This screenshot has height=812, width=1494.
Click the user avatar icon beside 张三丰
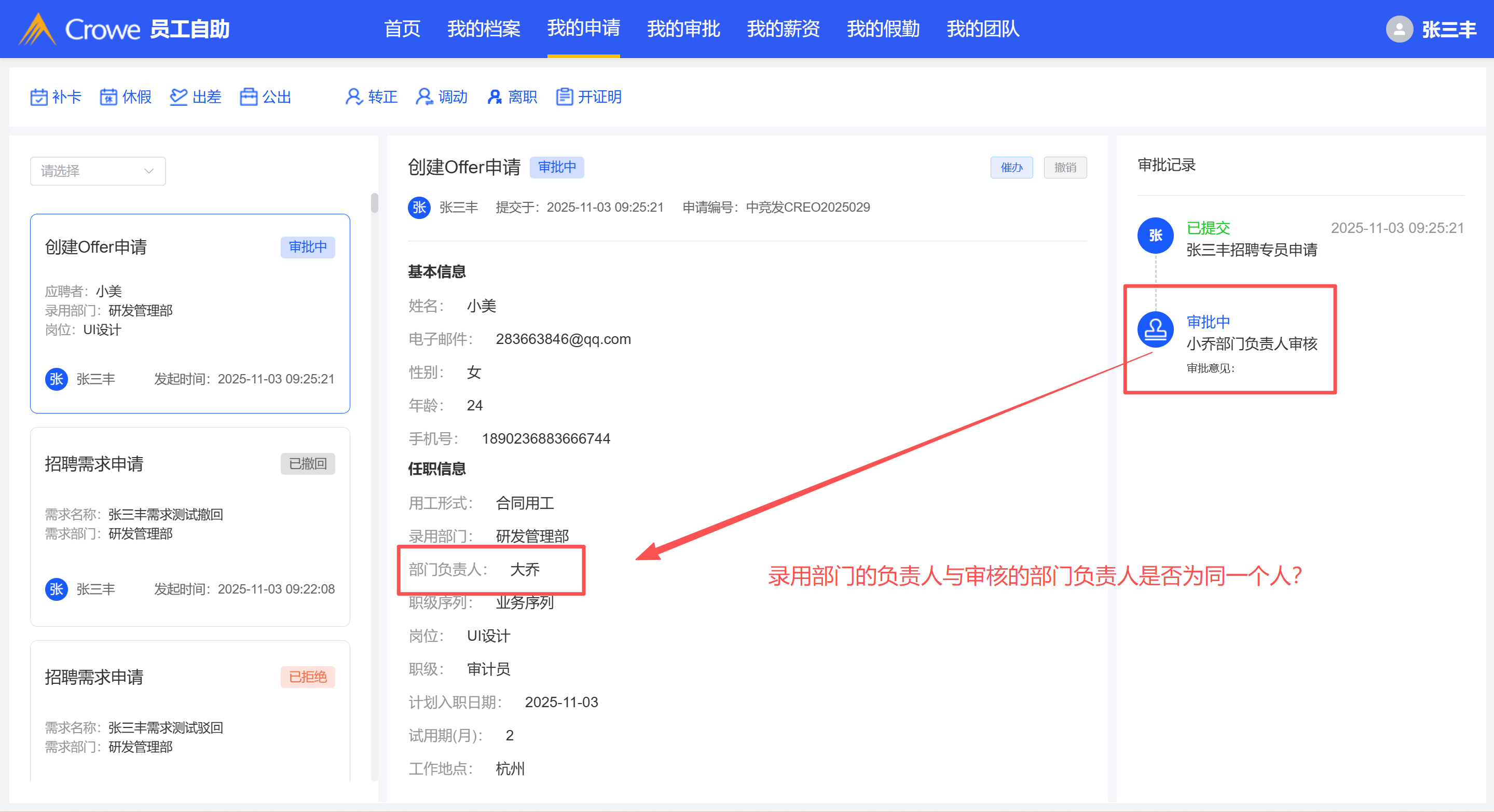click(x=1399, y=29)
